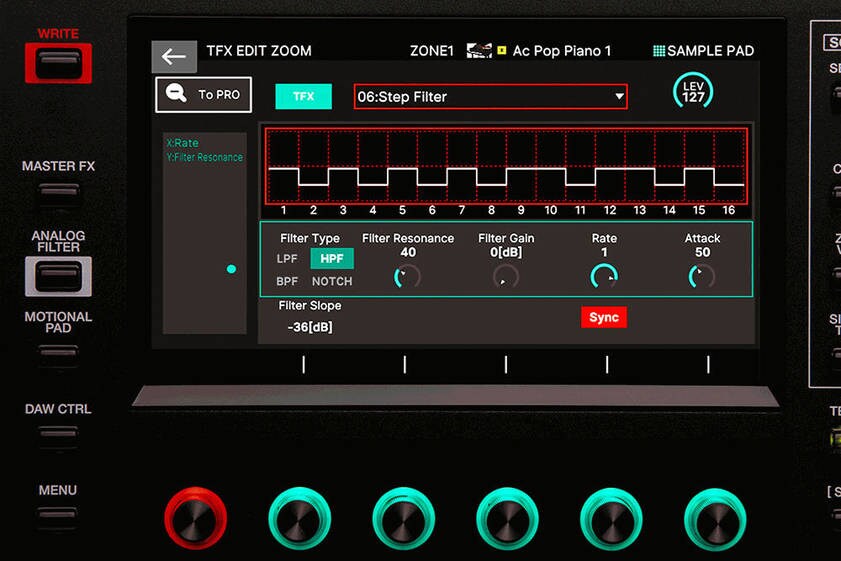Open the 06:Step Filter effect dropdown

click(490, 97)
